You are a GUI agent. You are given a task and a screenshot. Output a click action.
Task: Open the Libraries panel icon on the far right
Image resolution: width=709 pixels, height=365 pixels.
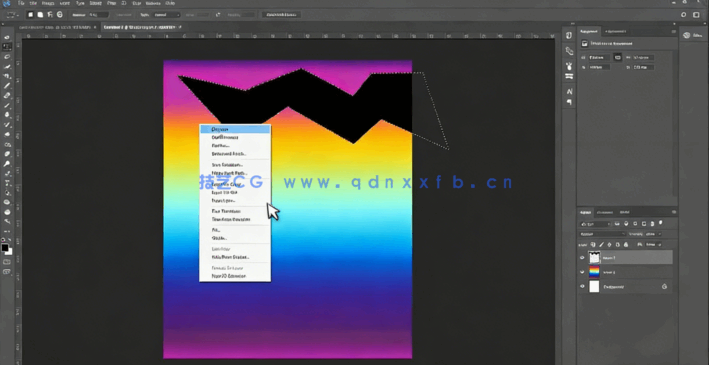[686, 35]
